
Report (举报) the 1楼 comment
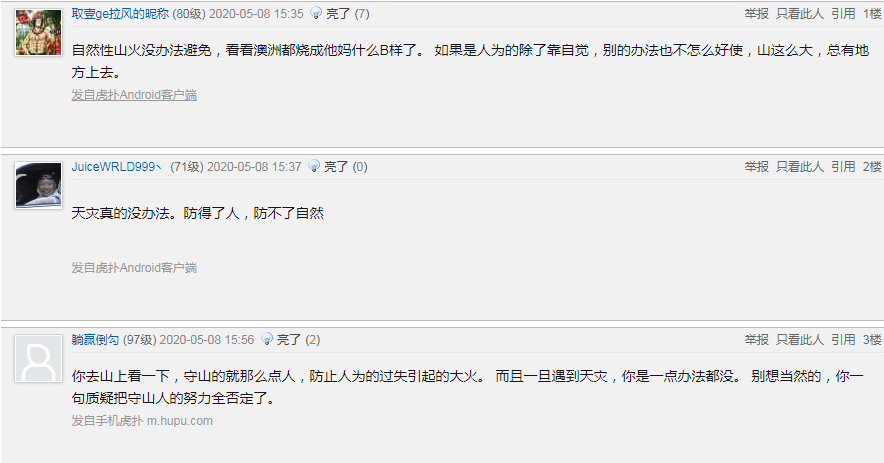click(x=757, y=14)
